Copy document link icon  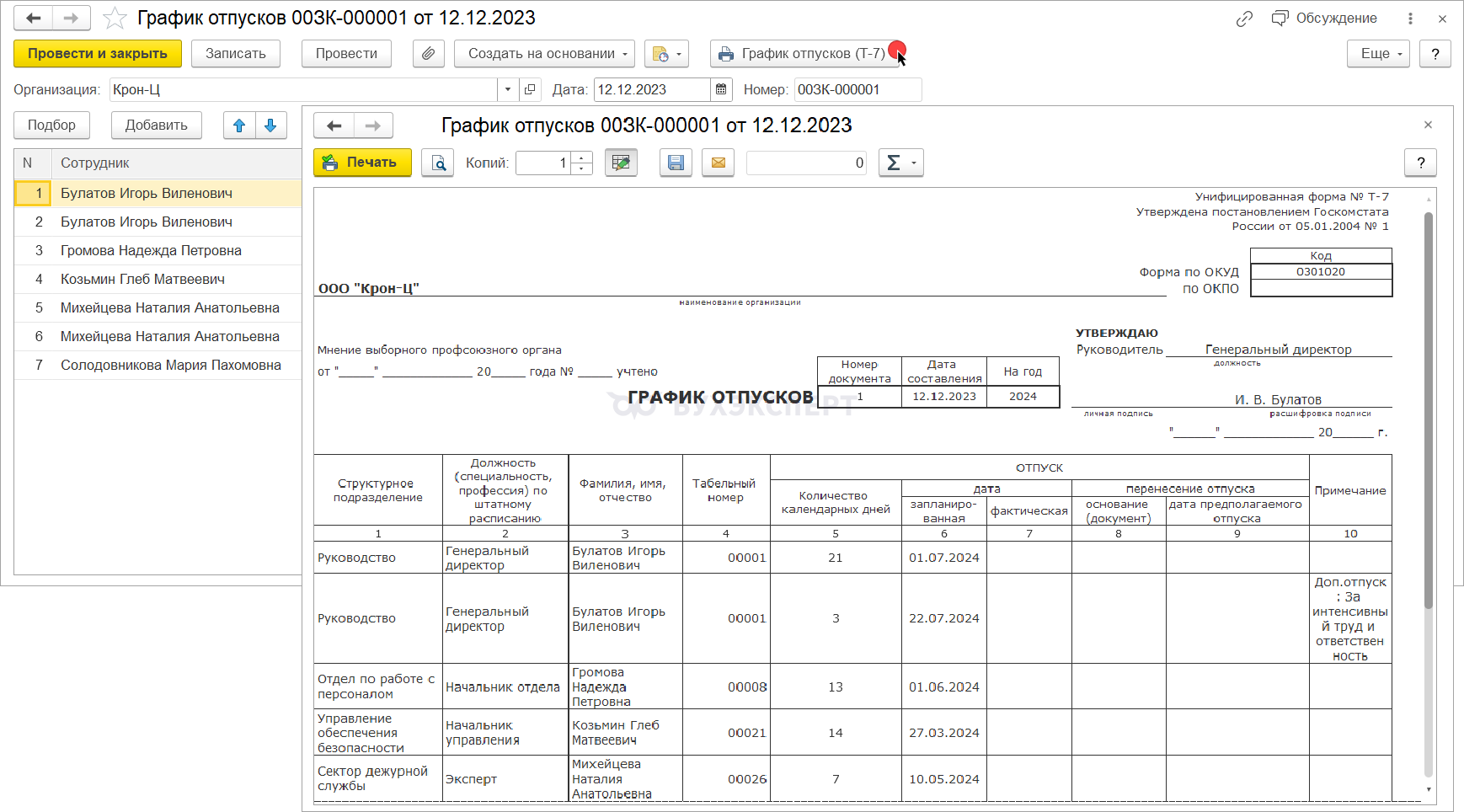point(1244,19)
